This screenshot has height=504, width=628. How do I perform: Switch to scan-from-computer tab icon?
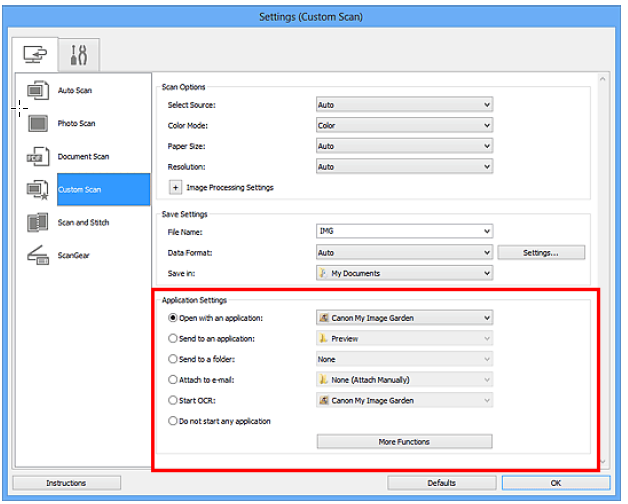34,50
